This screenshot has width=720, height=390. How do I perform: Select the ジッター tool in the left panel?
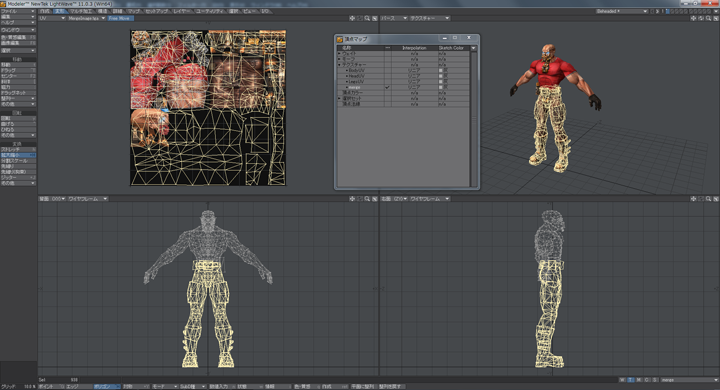18,177
